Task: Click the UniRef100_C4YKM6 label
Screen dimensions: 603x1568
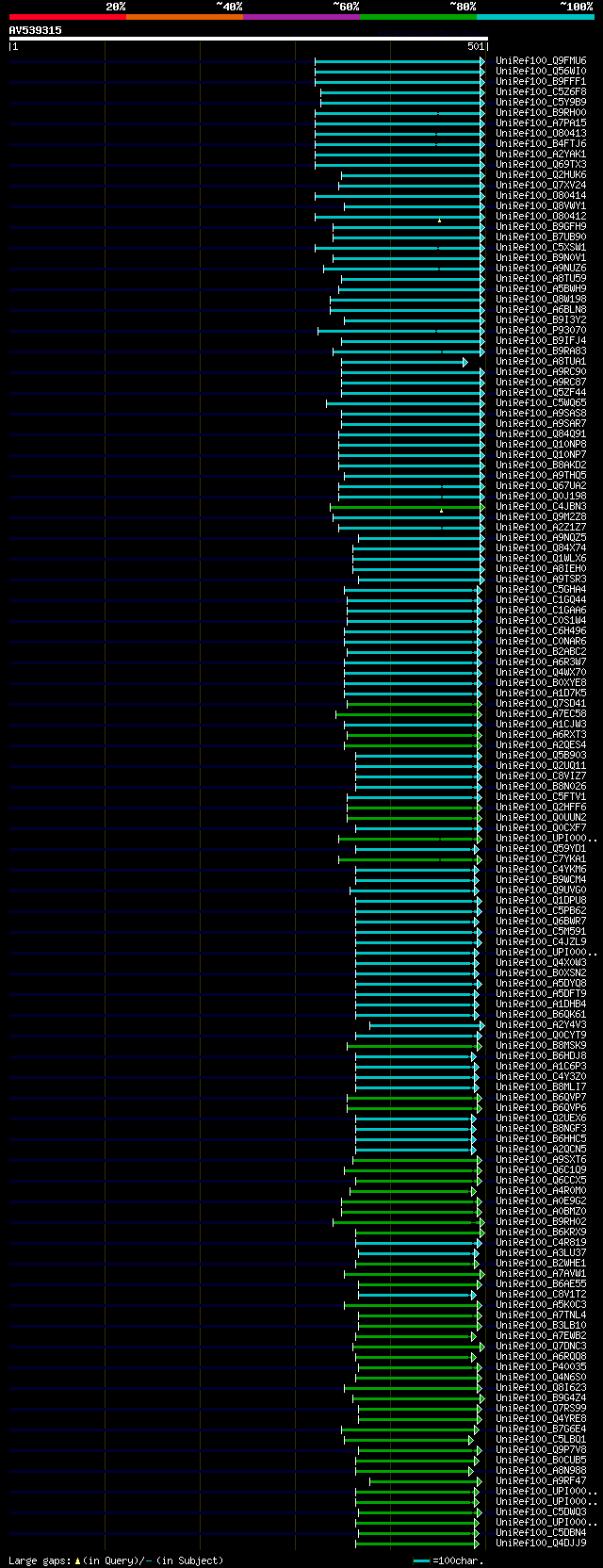Action: [x=541, y=869]
